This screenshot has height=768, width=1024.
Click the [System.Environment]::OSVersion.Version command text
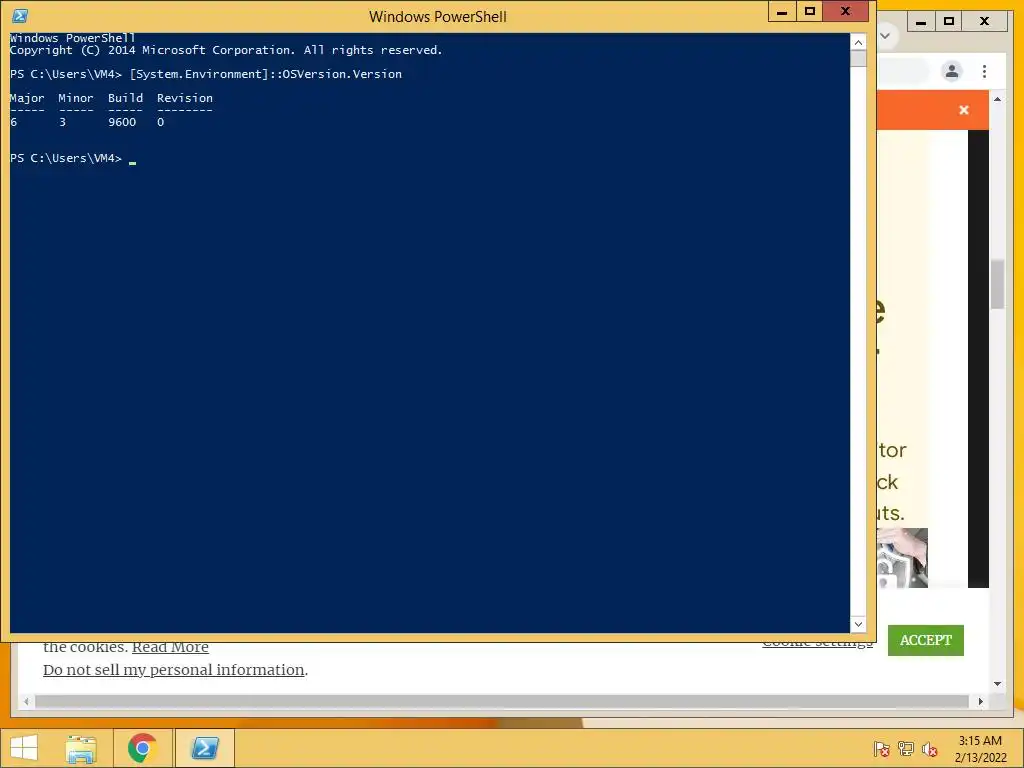[266, 74]
